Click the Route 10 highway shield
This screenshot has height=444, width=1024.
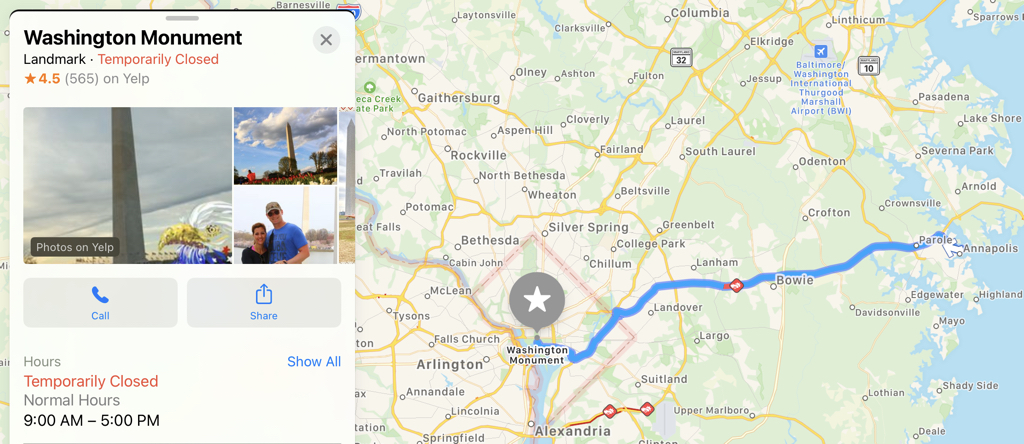[869, 65]
